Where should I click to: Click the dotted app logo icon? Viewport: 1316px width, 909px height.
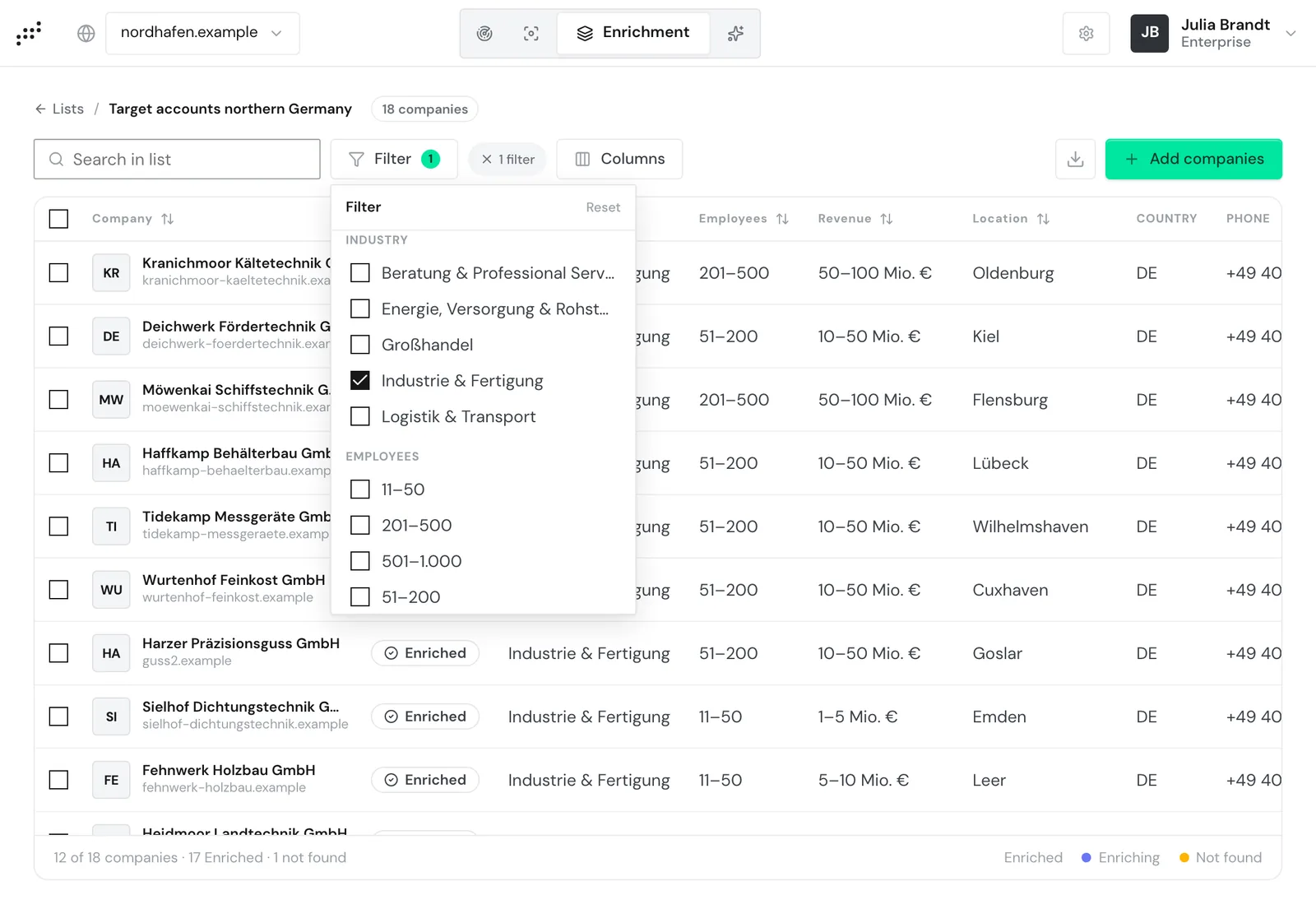coord(28,33)
